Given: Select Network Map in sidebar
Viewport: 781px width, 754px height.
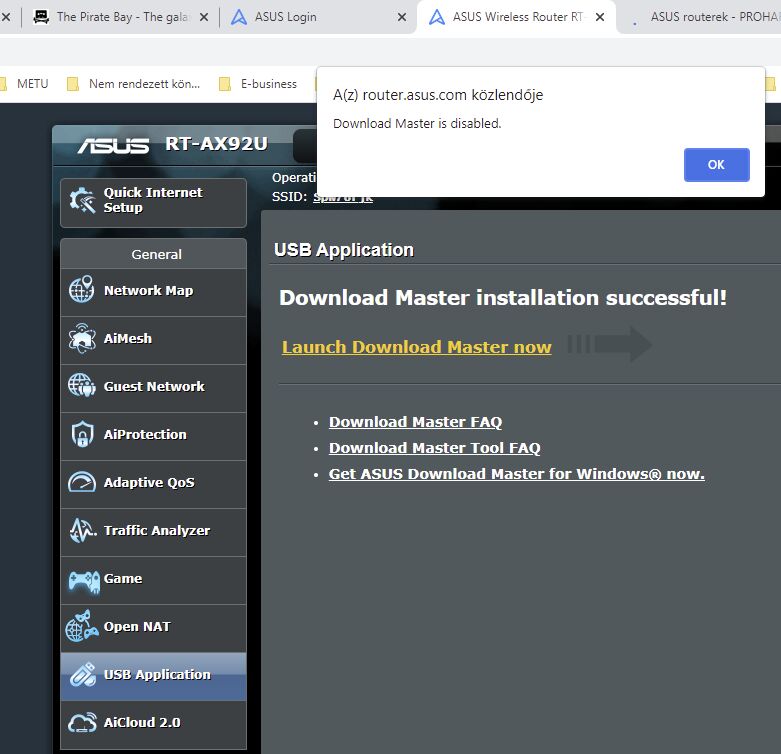Looking at the screenshot, I should click(x=153, y=292).
